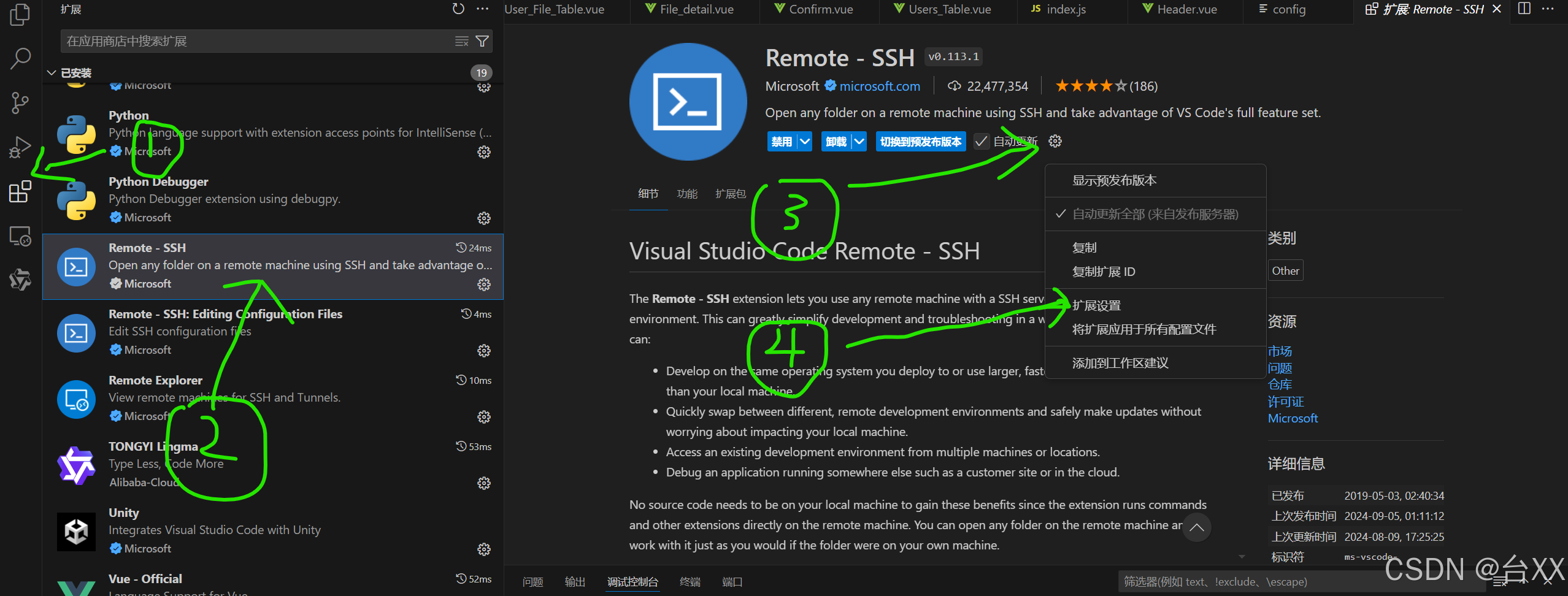
Task: Open manage gear for Python Debugger
Action: (484, 218)
